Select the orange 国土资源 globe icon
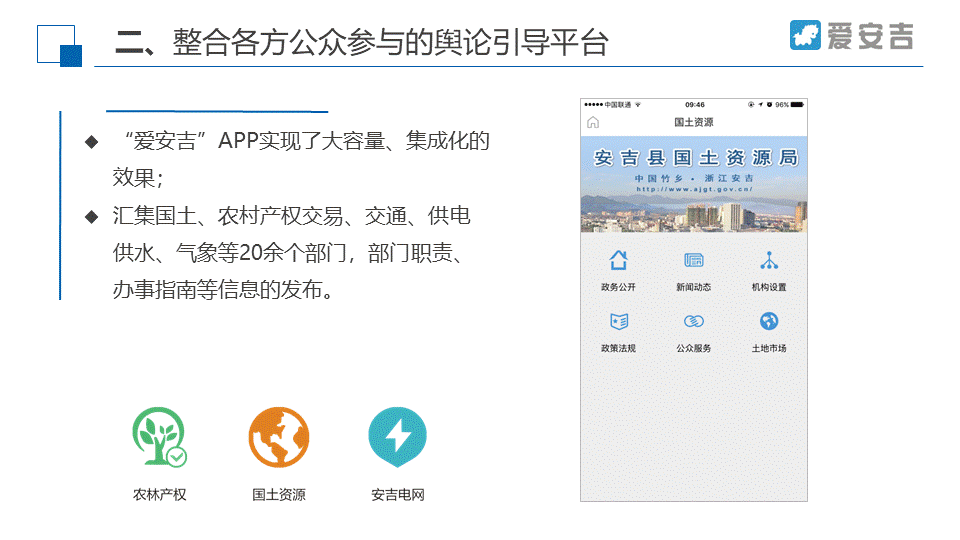960x540 pixels. coord(279,437)
